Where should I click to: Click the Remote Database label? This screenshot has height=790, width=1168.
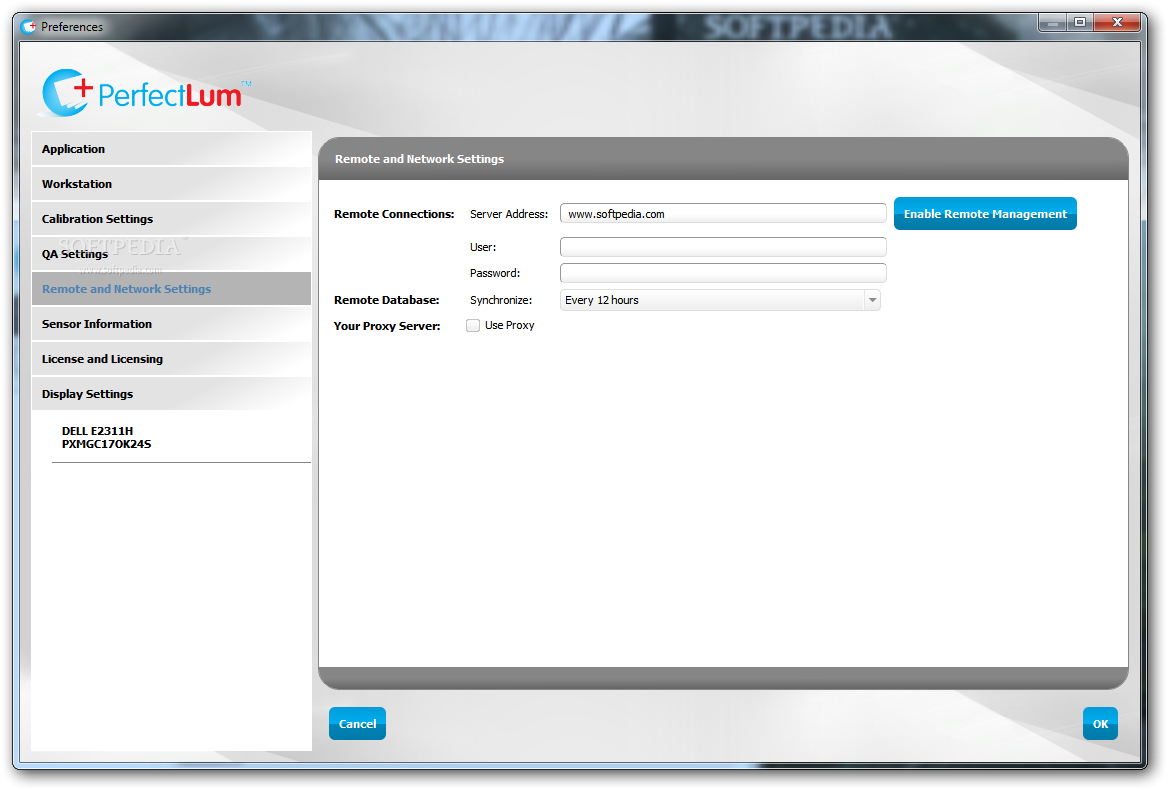click(387, 300)
